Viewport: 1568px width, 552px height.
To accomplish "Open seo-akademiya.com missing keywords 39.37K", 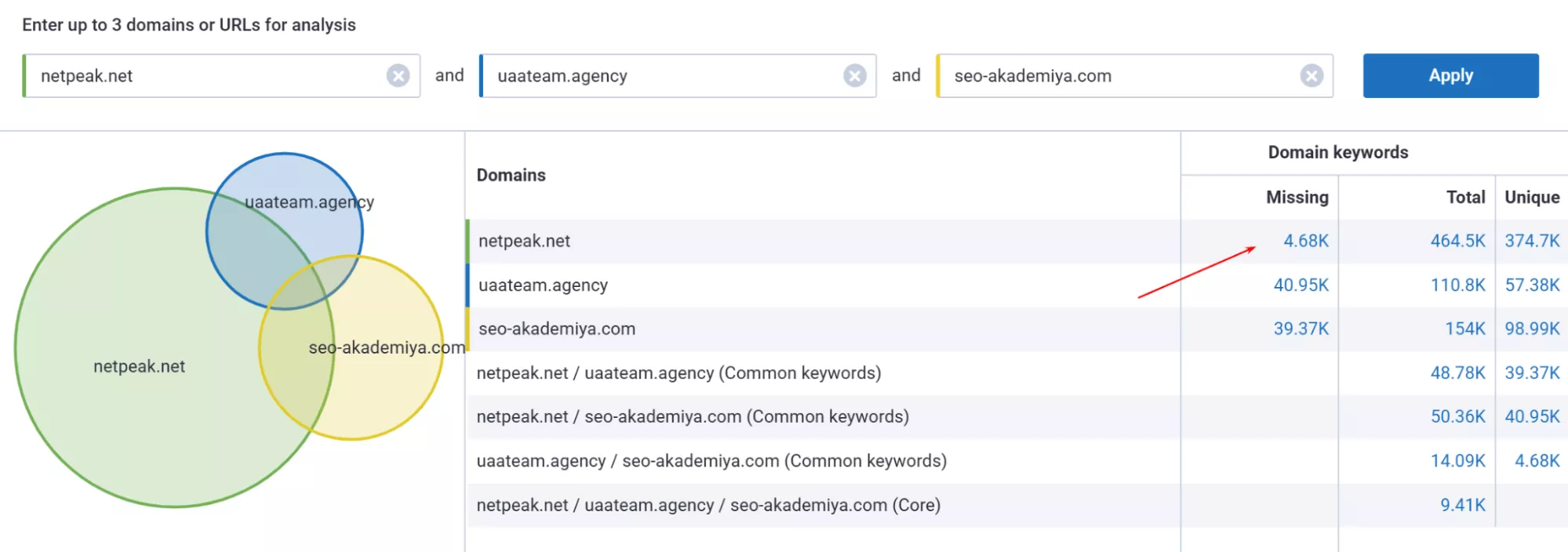I will click(x=1301, y=329).
